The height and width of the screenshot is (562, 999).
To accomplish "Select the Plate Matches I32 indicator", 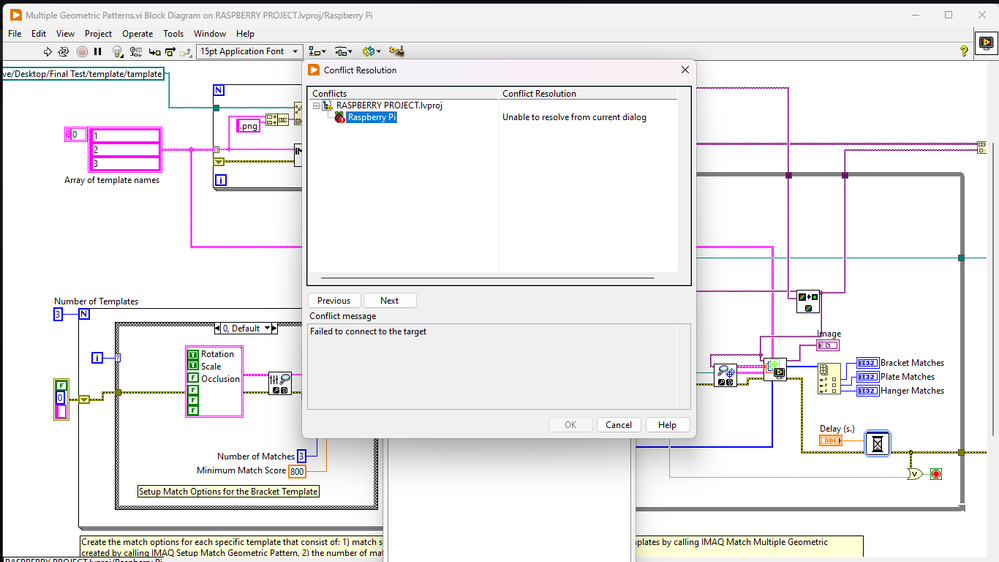I will click(x=867, y=377).
